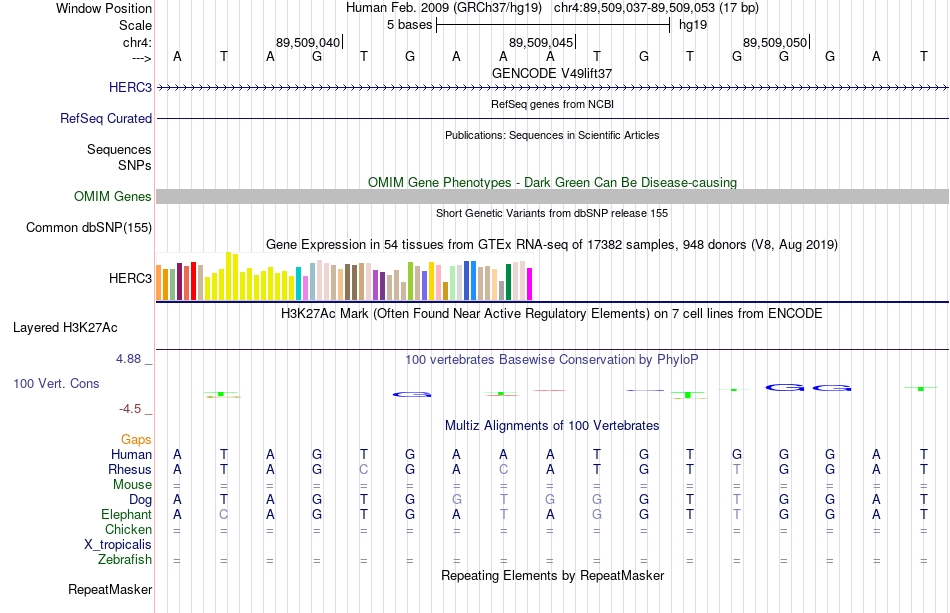Click the blue G PhyloP logo under 89,509,042

tap(412, 395)
